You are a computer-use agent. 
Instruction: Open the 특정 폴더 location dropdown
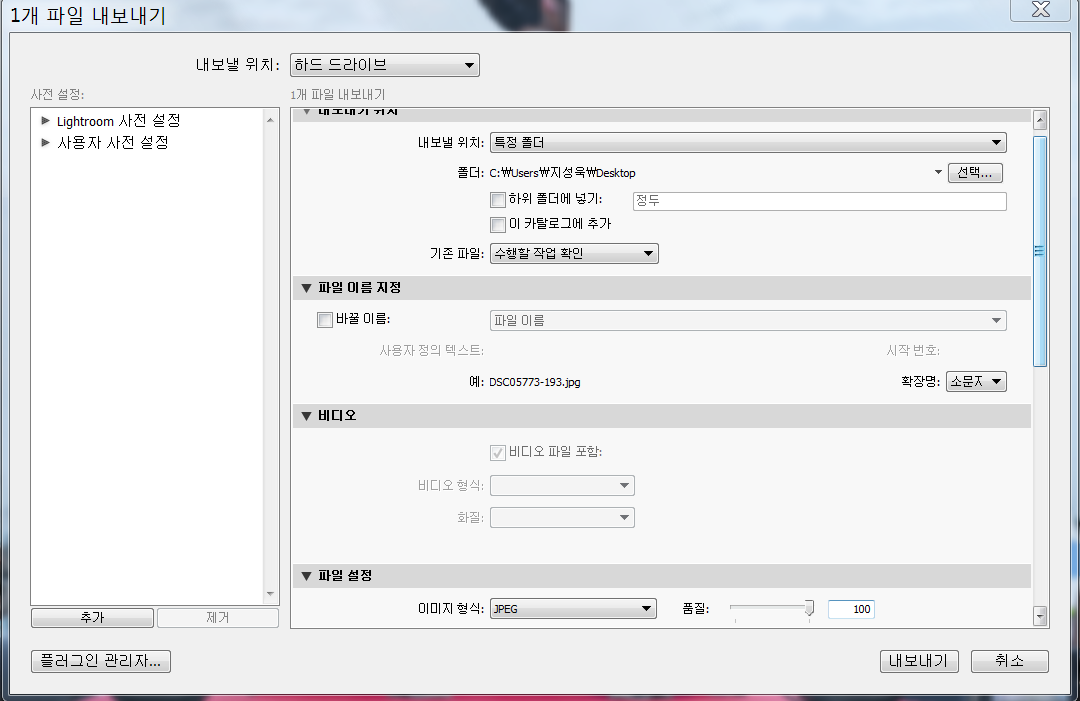(x=747, y=143)
